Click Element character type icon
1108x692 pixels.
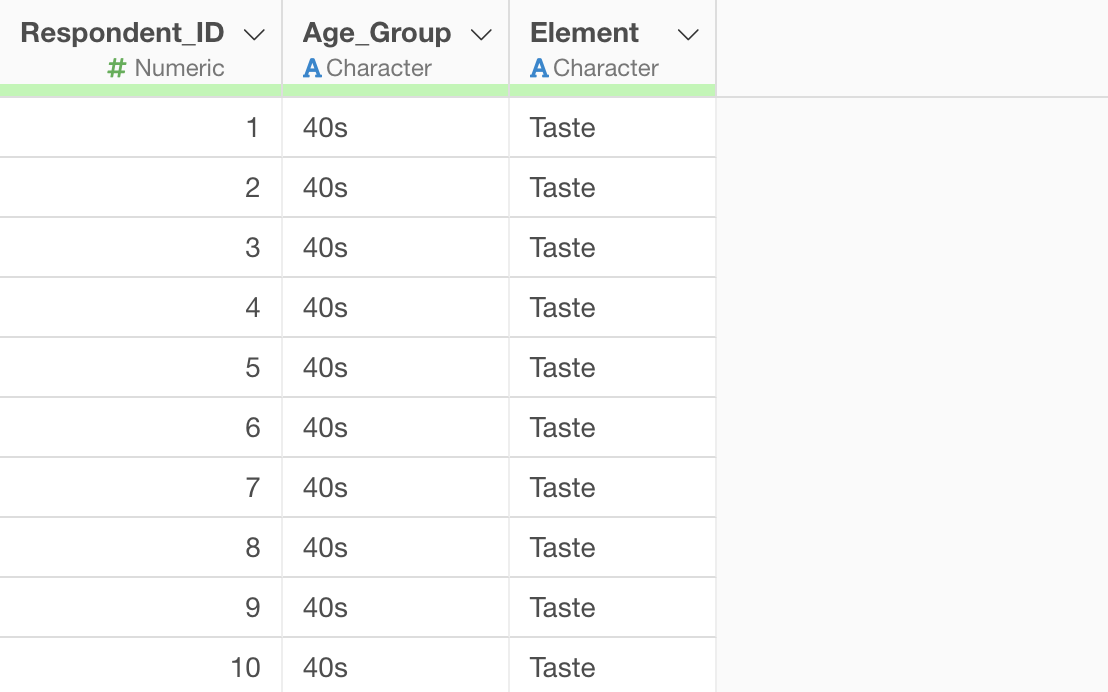pyautogui.click(x=539, y=68)
